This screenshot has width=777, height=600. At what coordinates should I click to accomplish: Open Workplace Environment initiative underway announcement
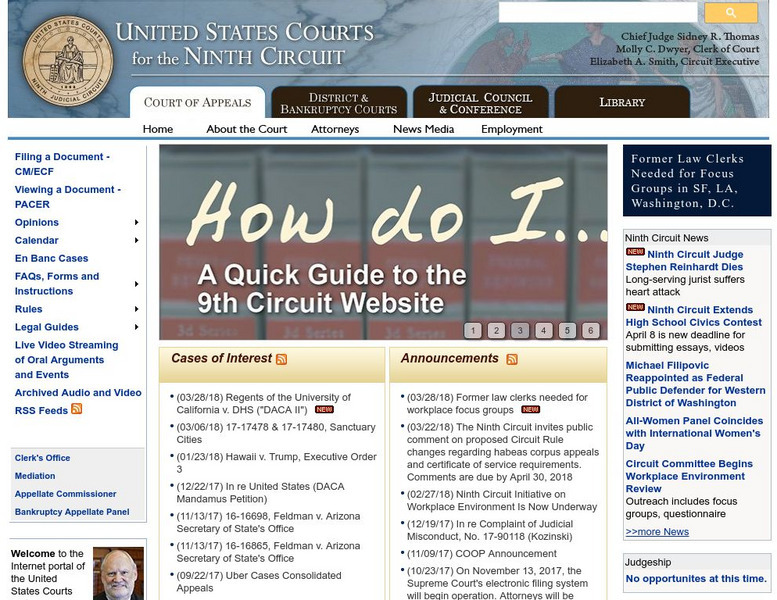tap(502, 500)
